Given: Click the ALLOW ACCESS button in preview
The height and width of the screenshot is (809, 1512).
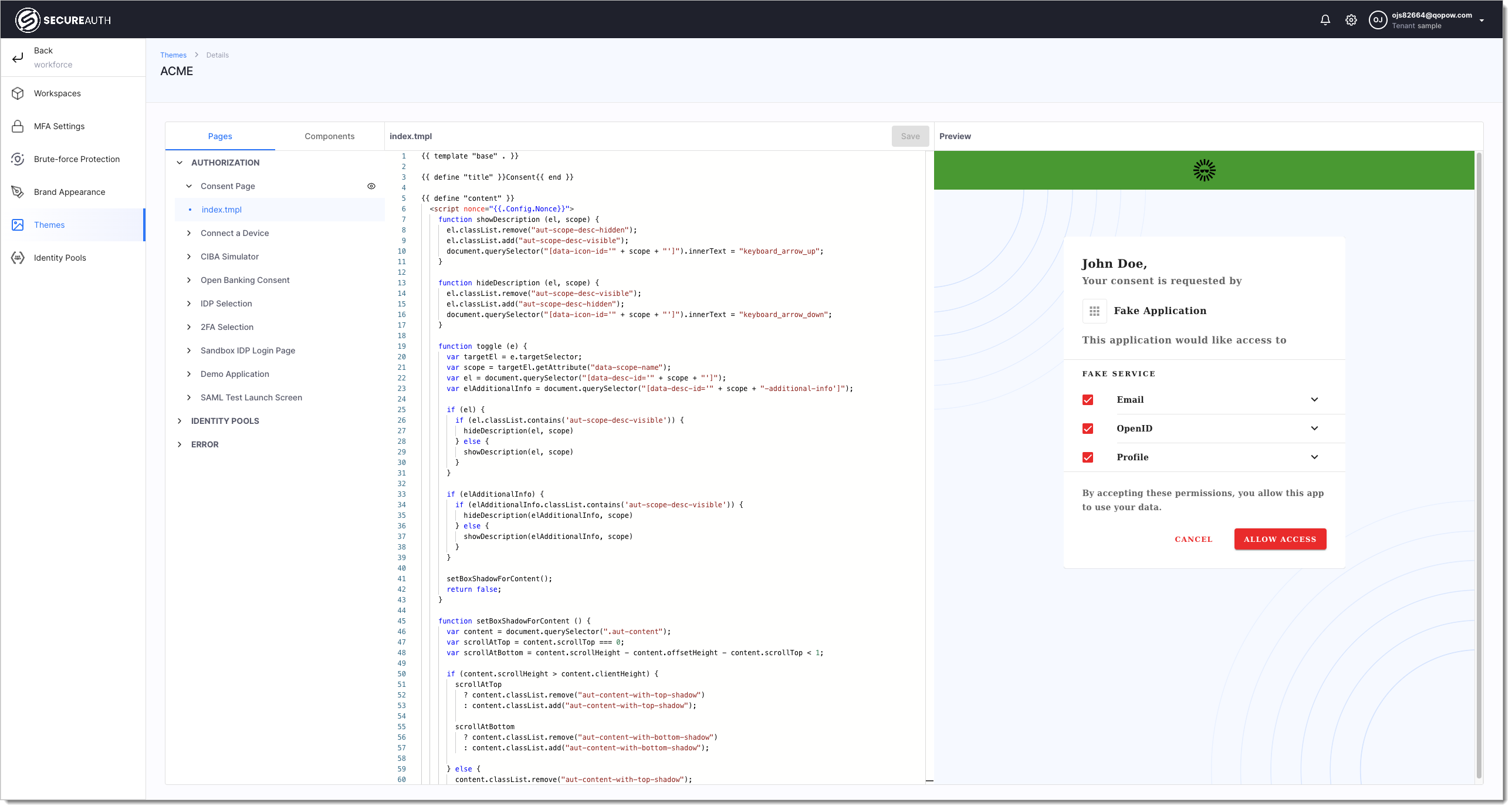Looking at the screenshot, I should click(x=1281, y=538).
